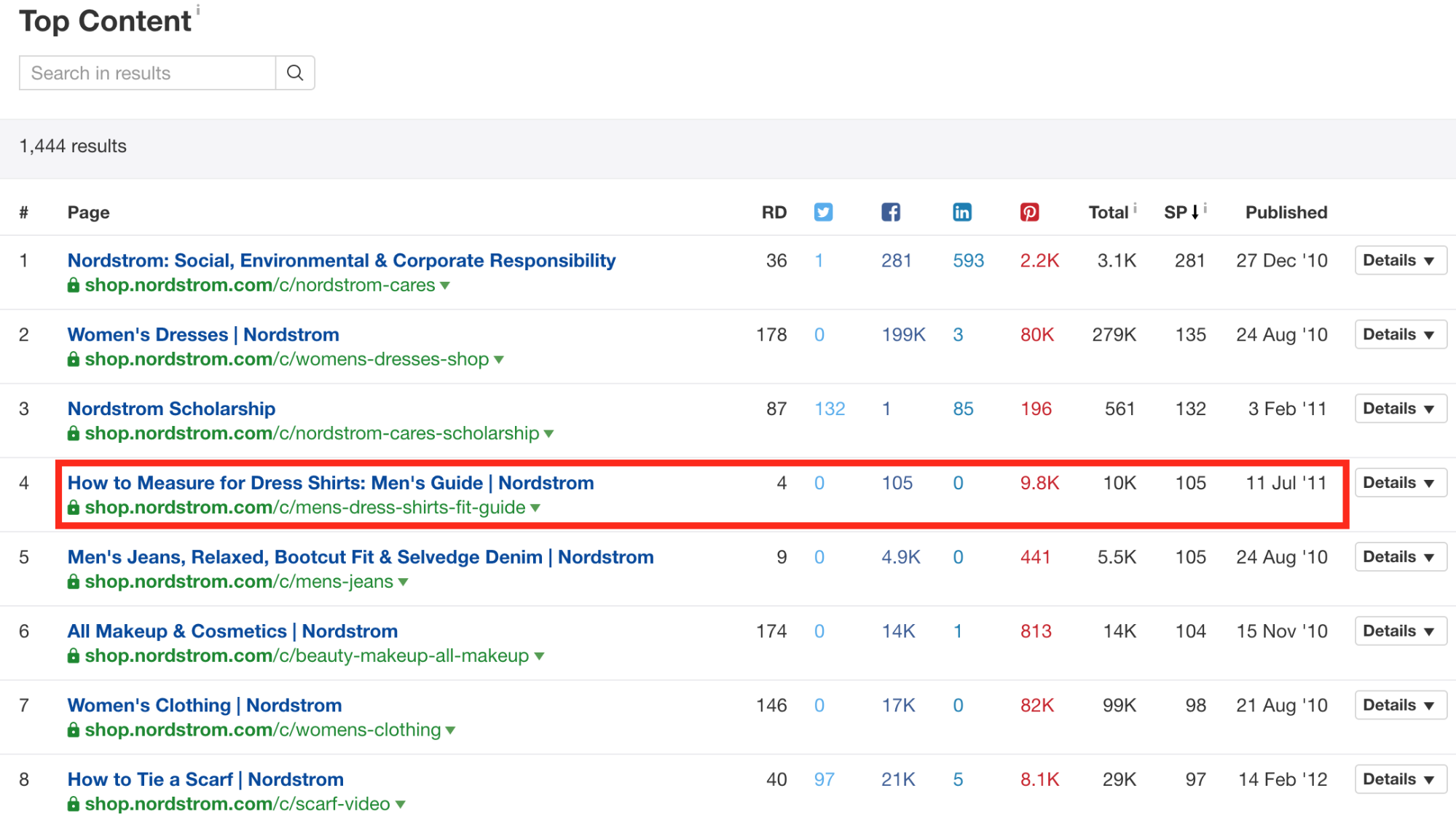Click the scarf-video URL
The width and height of the screenshot is (1456, 820).
click(237, 804)
